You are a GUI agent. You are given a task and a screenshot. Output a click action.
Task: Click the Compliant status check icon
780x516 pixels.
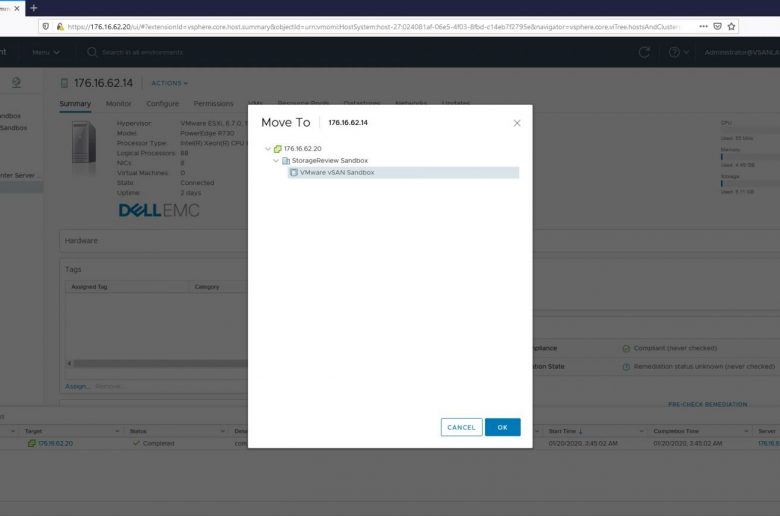click(626, 348)
